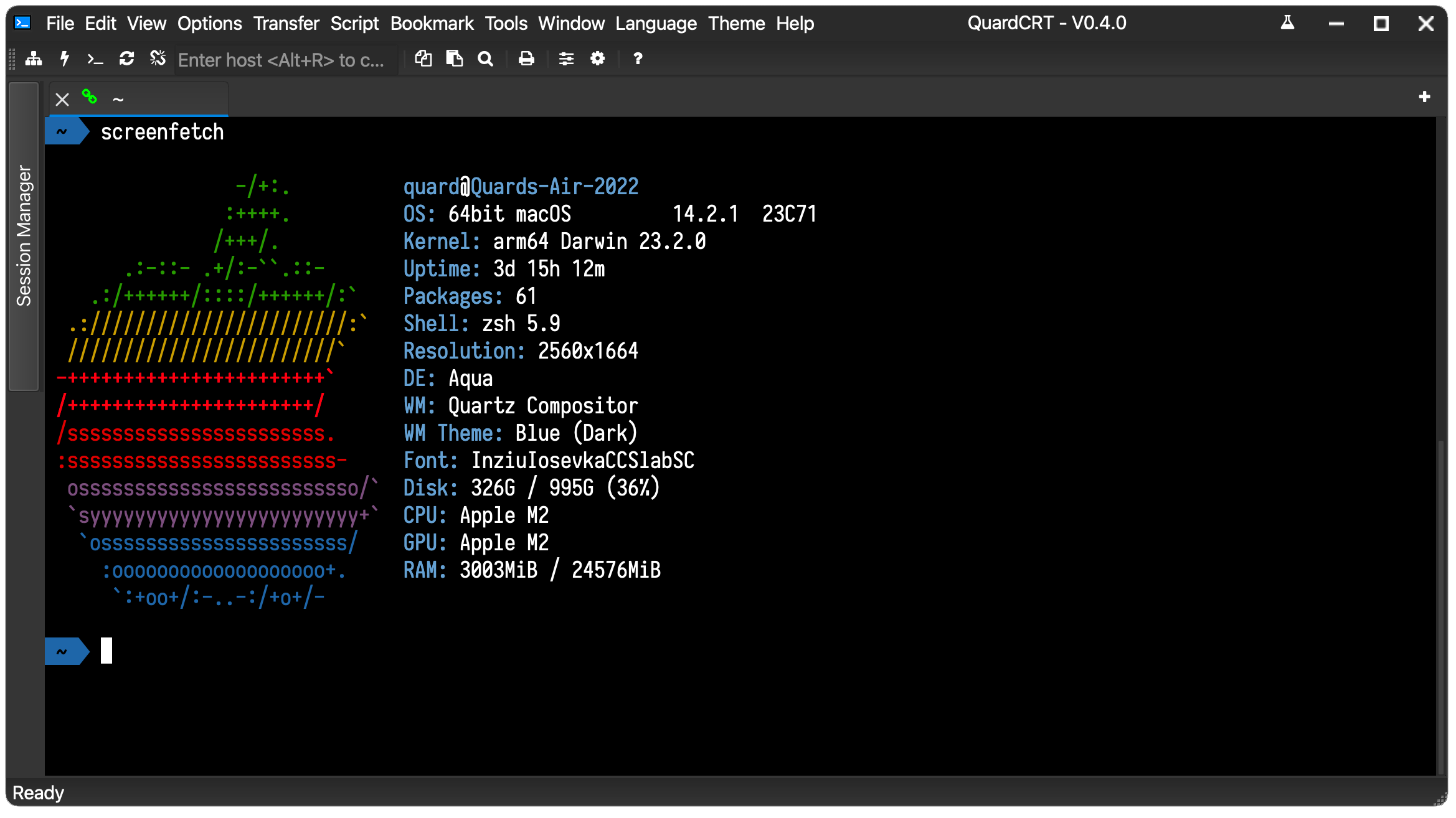Click the reconnect refresh arrows icon
The width and height of the screenshot is (1456, 818).
[126, 59]
